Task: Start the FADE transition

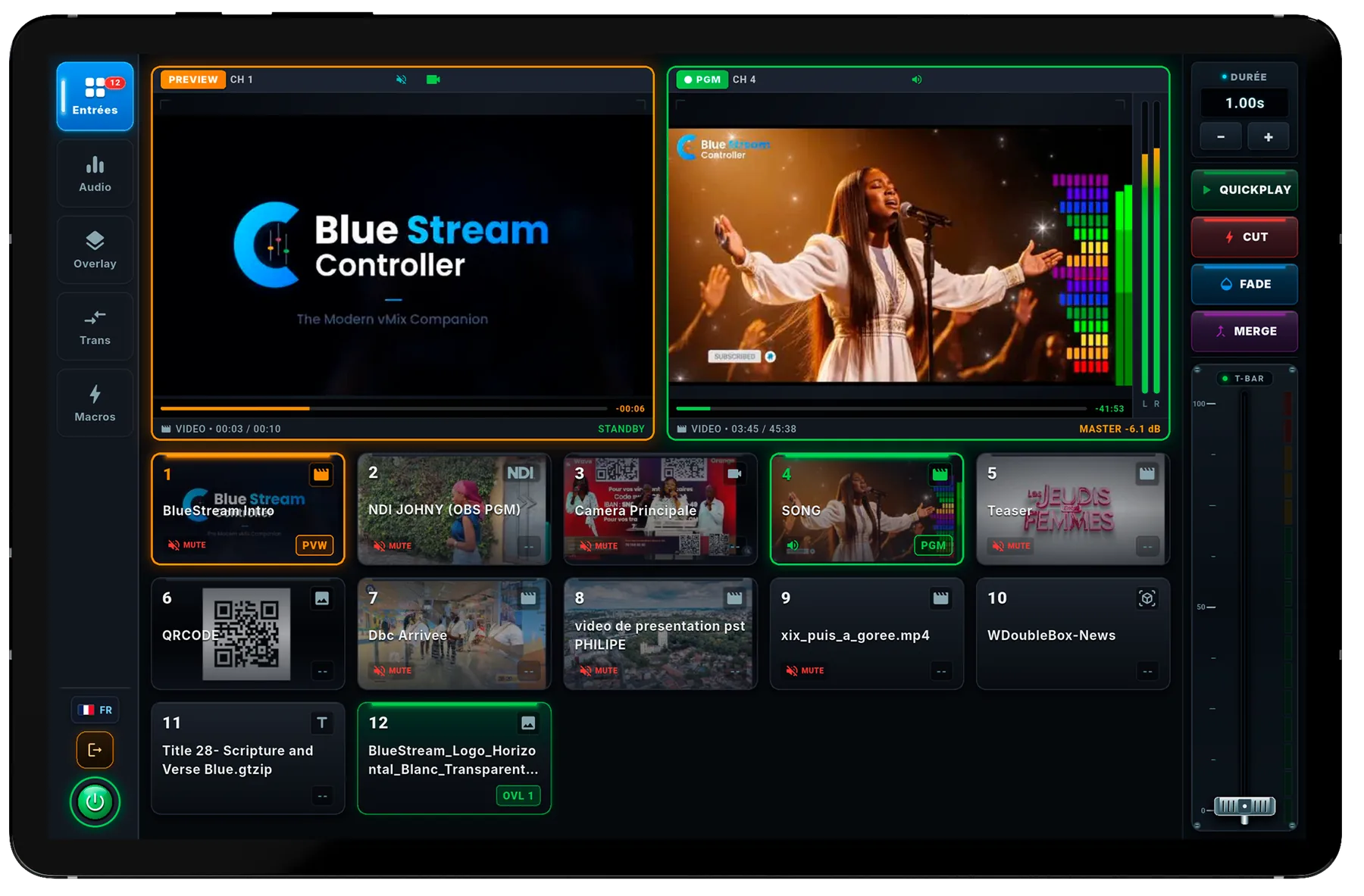Action: point(1244,284)
